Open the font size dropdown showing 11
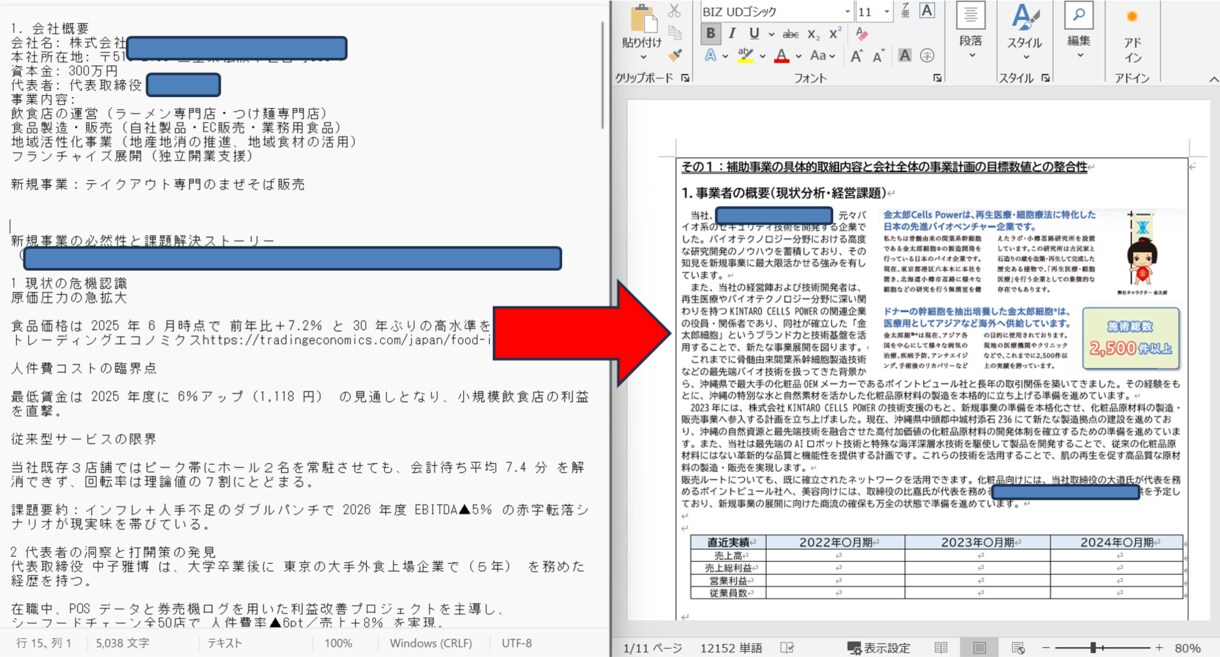This screenshot has height=657, width=1220. 887,11
